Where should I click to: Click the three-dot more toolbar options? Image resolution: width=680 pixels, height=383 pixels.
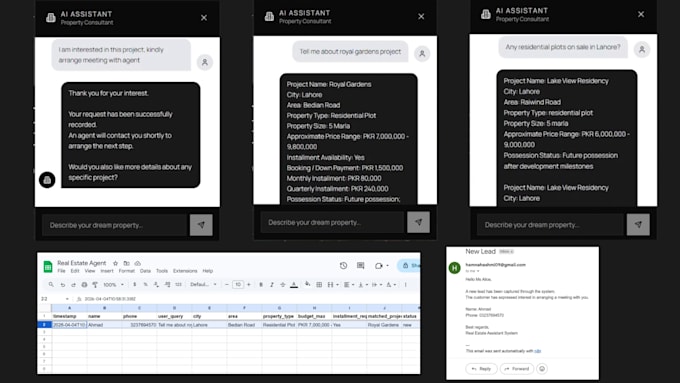[x=405, y=285]
